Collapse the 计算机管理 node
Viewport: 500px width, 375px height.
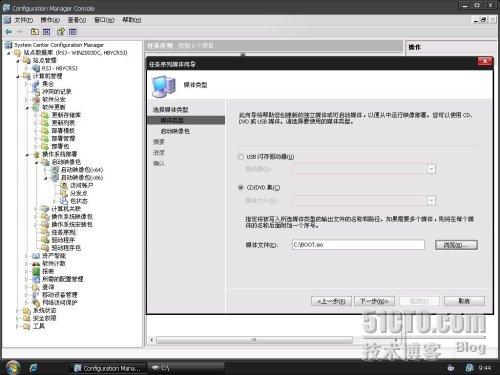[18, 76]
